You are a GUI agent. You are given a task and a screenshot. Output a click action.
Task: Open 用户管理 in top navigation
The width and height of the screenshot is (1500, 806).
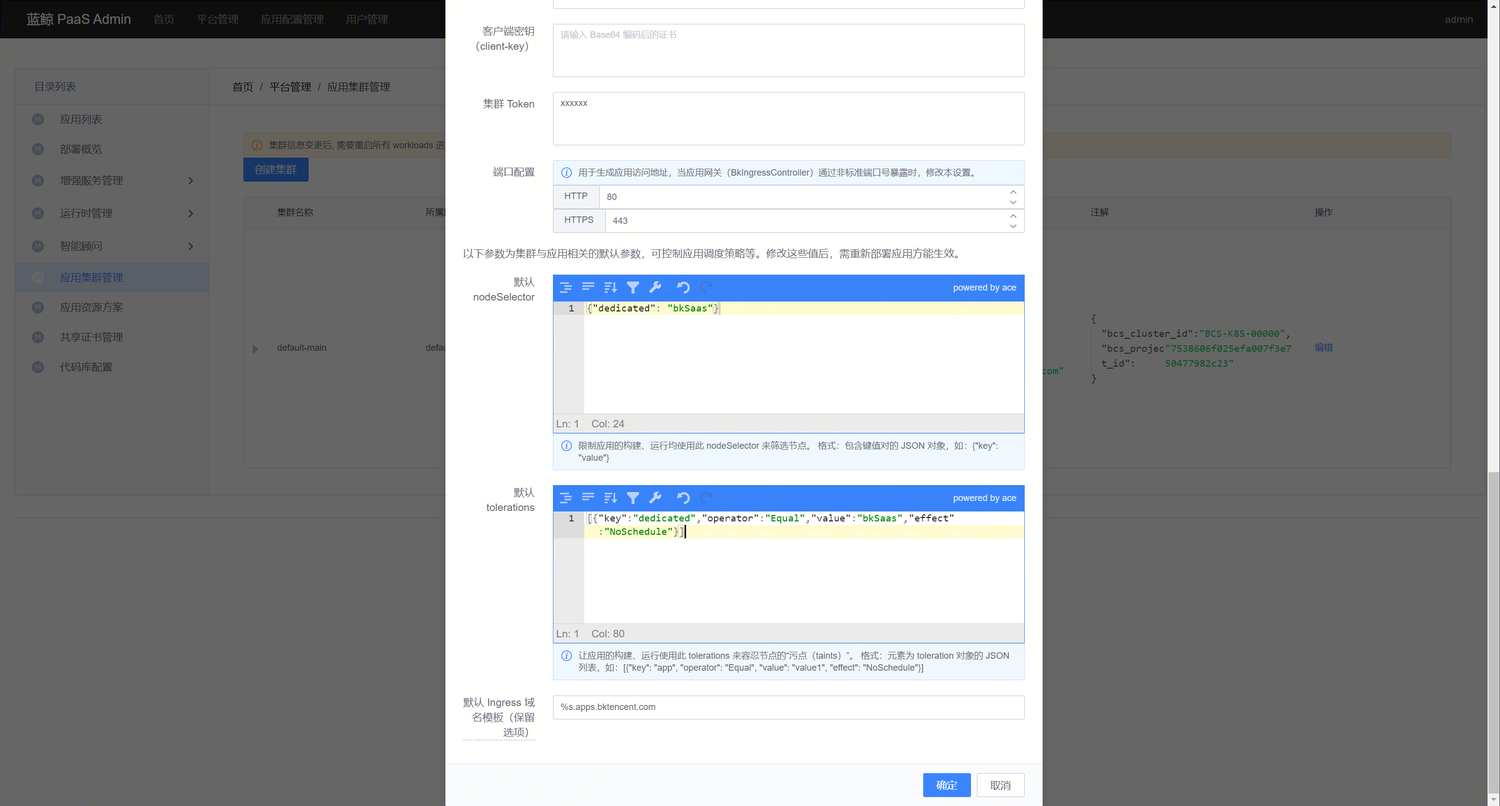tap(367, 19)
